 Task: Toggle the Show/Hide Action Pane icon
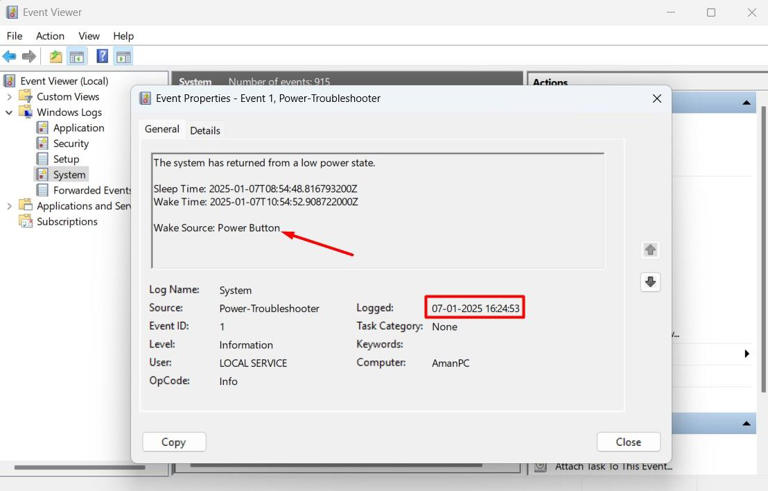123,57
